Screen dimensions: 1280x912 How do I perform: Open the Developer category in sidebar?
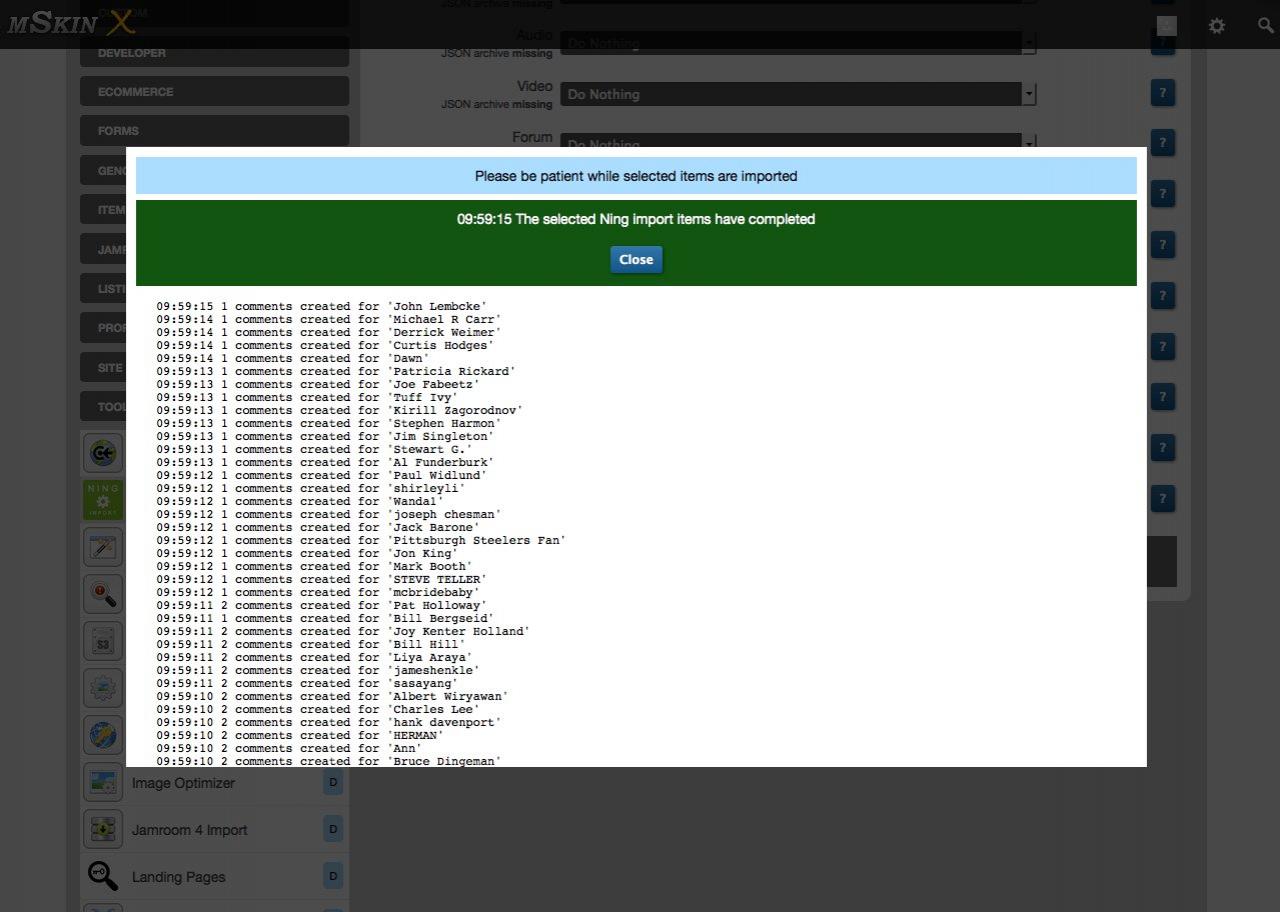click(x=214, y=53)
